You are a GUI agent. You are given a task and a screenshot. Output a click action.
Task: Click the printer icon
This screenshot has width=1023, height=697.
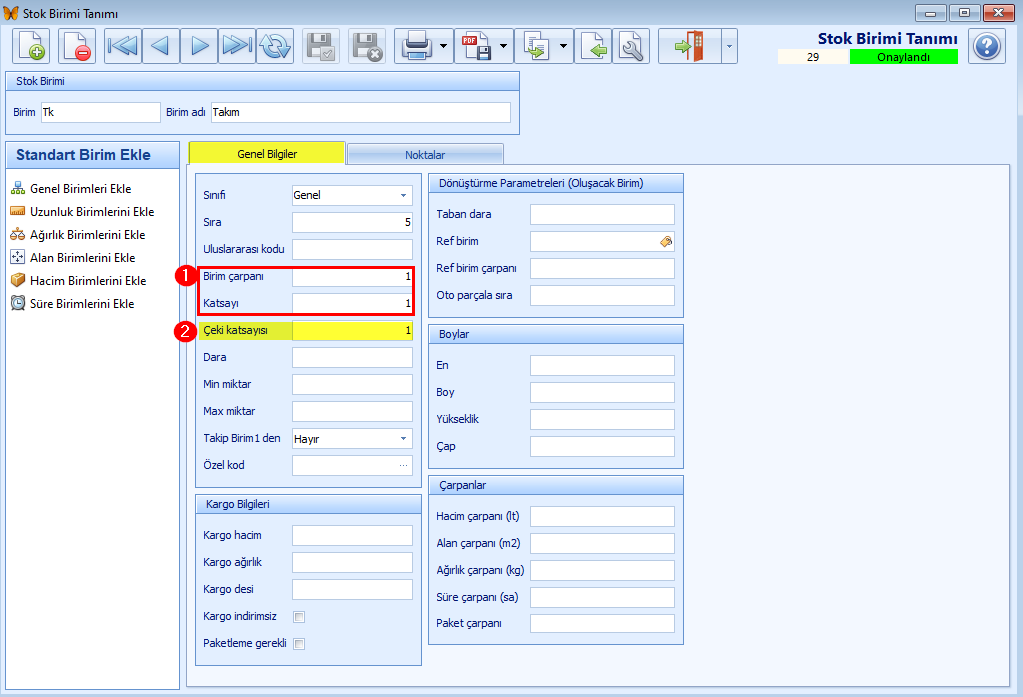pos(416,46)
